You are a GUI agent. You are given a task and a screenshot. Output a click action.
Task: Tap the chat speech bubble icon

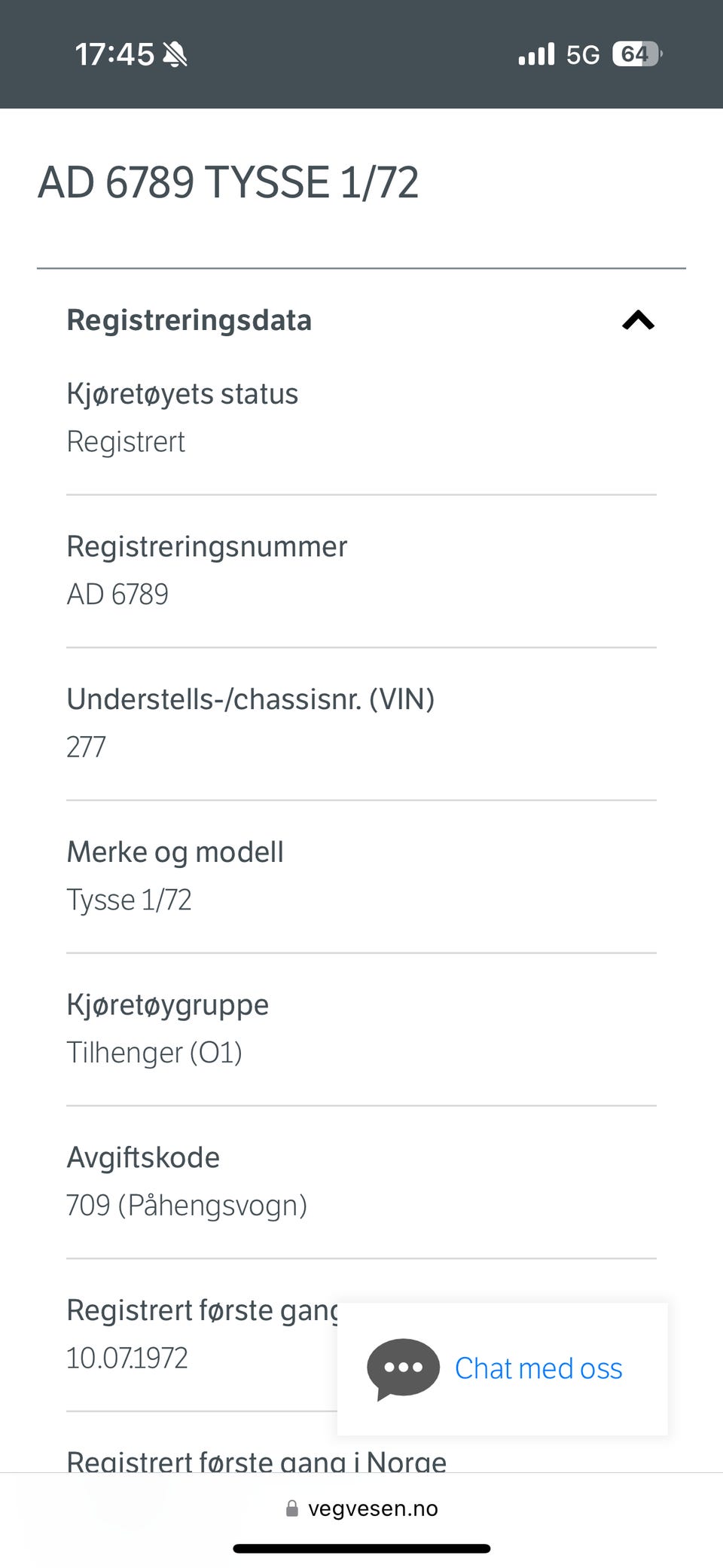(x=403, y=1368)
